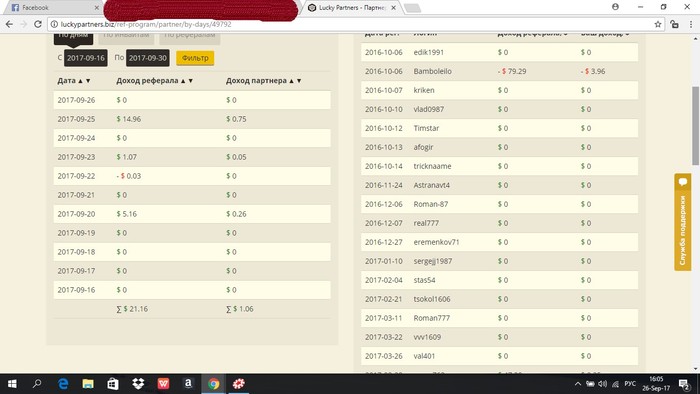
Task: Click partner income $ 0.26
Action: coord(236,214)
